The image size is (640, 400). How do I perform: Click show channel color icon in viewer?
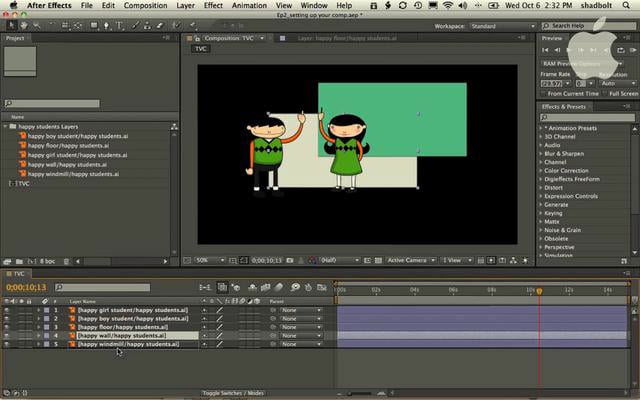312,260
